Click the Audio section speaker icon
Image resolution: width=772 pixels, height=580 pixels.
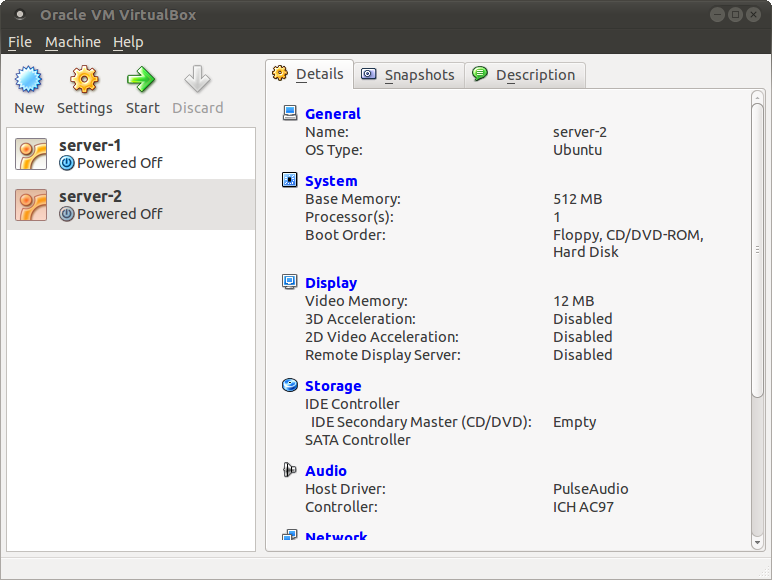(290, 470)
